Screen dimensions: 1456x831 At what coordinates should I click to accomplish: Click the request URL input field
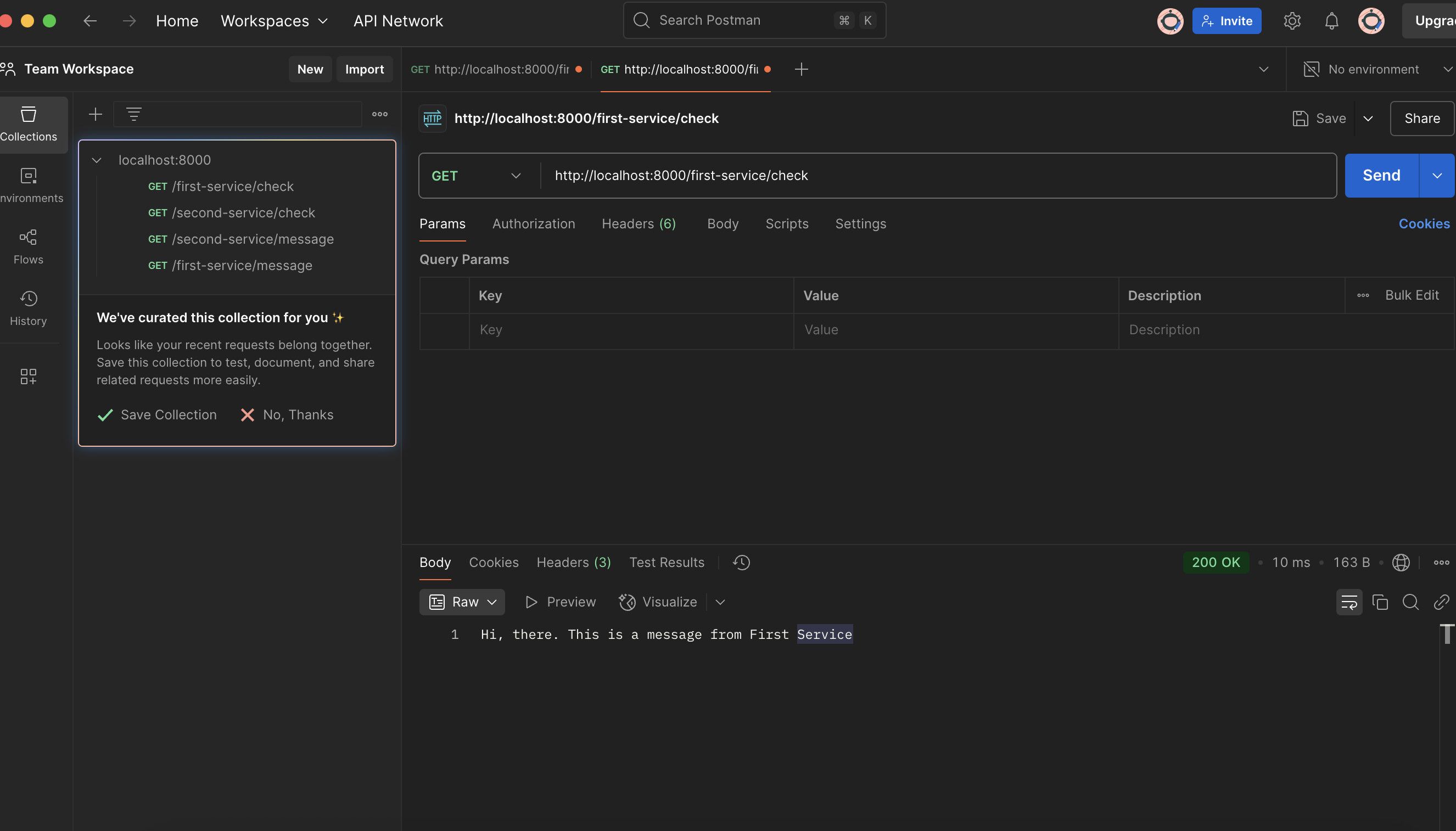pyautogui.click(x=938, y=176)
